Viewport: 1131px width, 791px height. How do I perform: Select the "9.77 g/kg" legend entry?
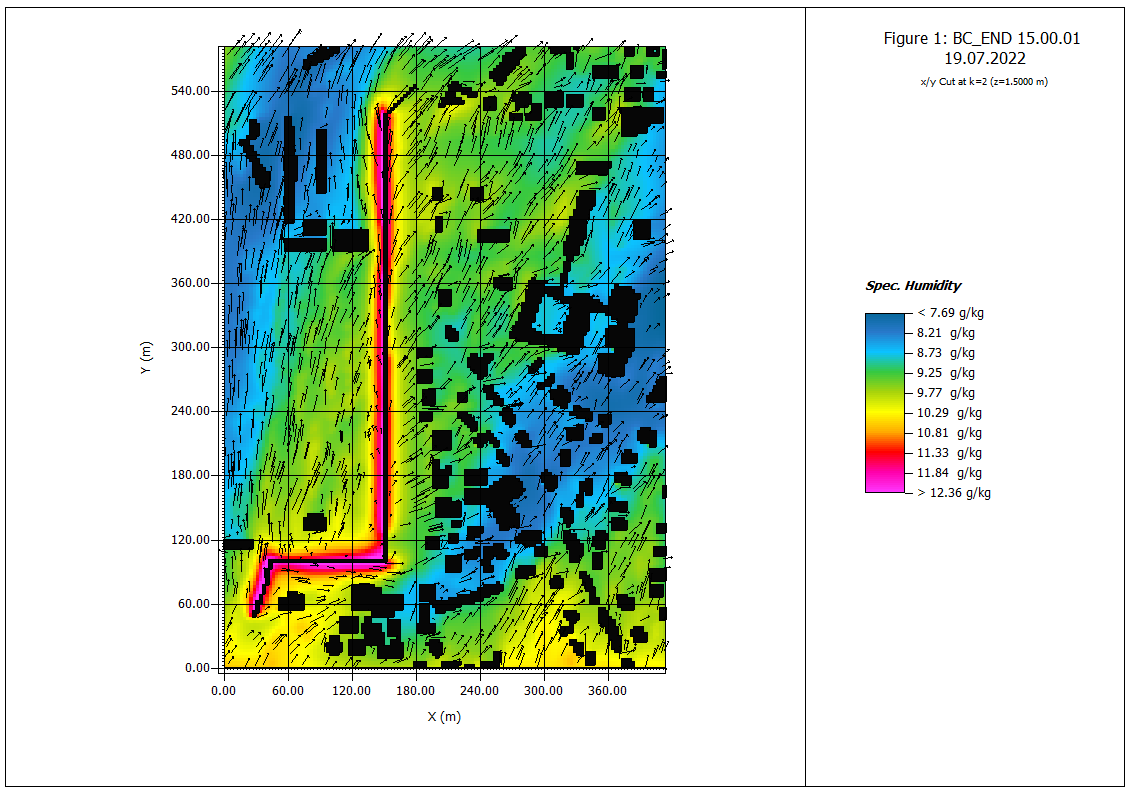(x=948, y=393)
